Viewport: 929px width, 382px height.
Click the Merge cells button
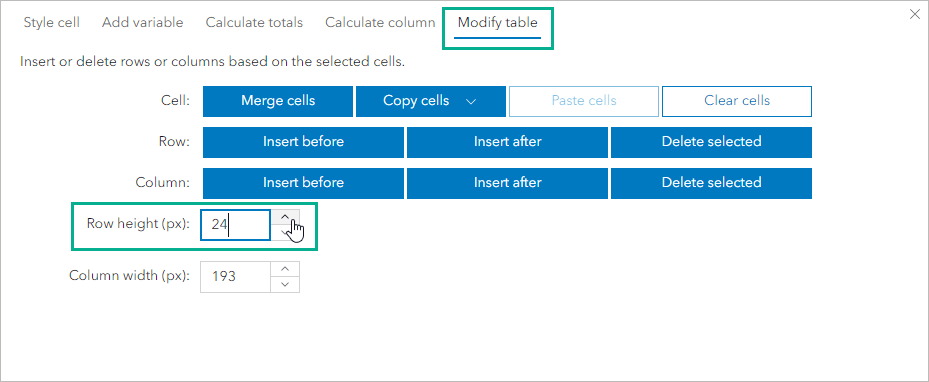point(278,101)
